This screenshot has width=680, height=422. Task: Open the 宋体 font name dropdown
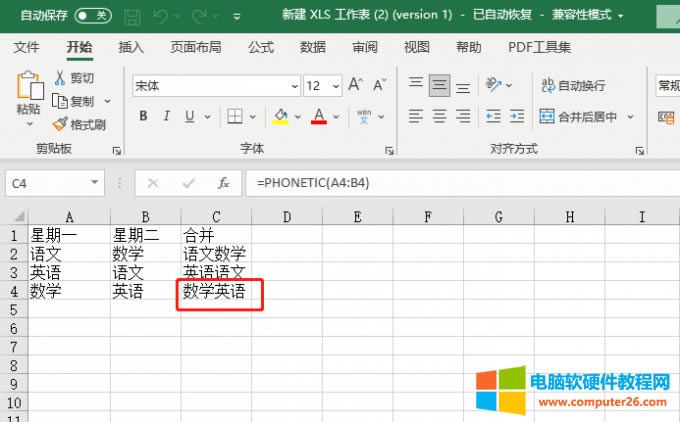click(295, 86)
